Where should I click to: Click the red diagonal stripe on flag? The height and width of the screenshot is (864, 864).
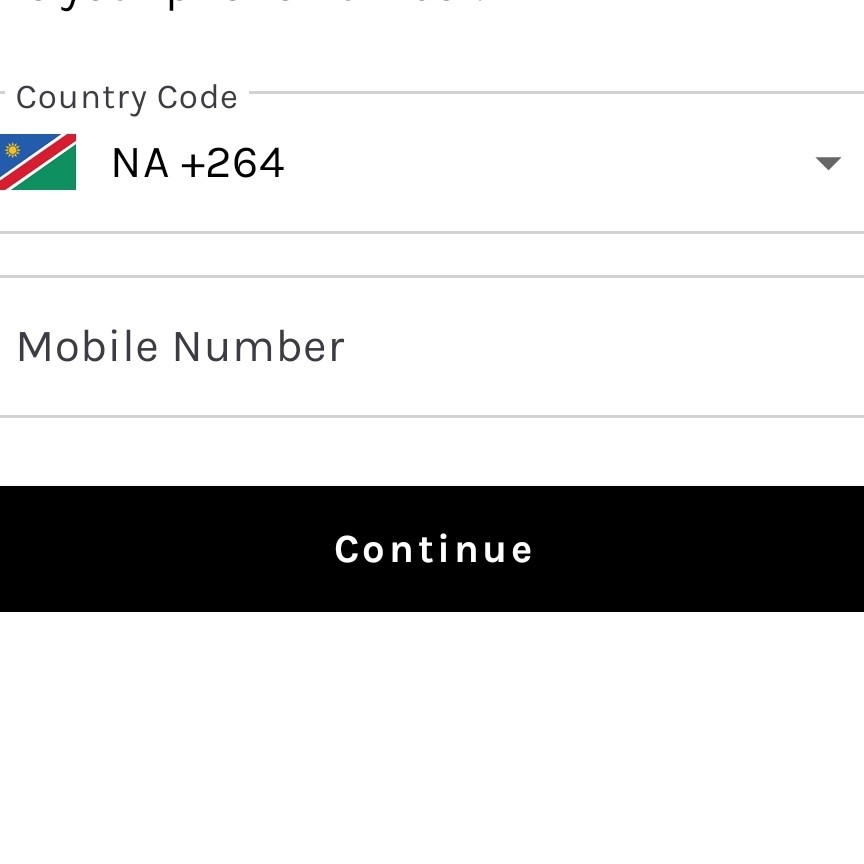pyautogui.click(x=38, y=162)
